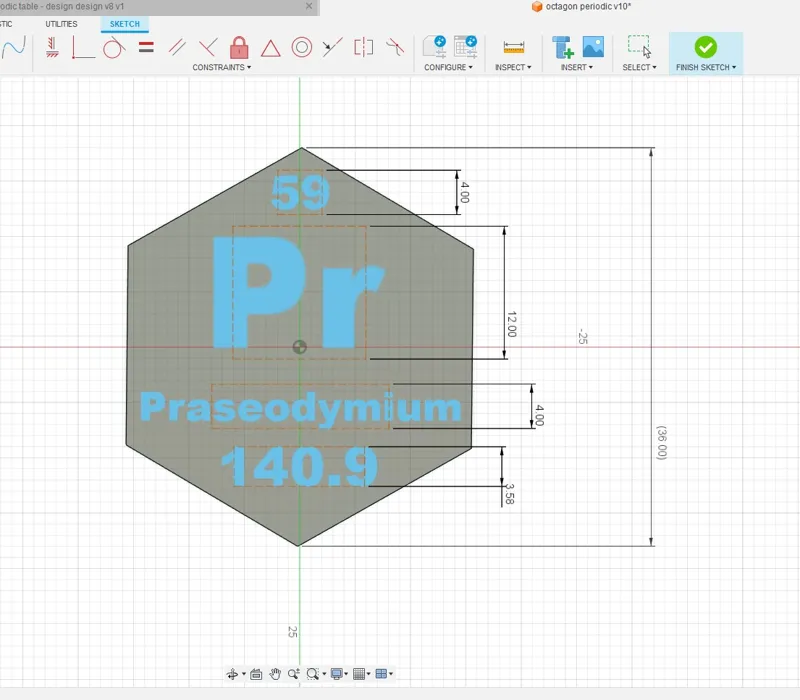Apply the Equal constraint tool

[146, 47]
